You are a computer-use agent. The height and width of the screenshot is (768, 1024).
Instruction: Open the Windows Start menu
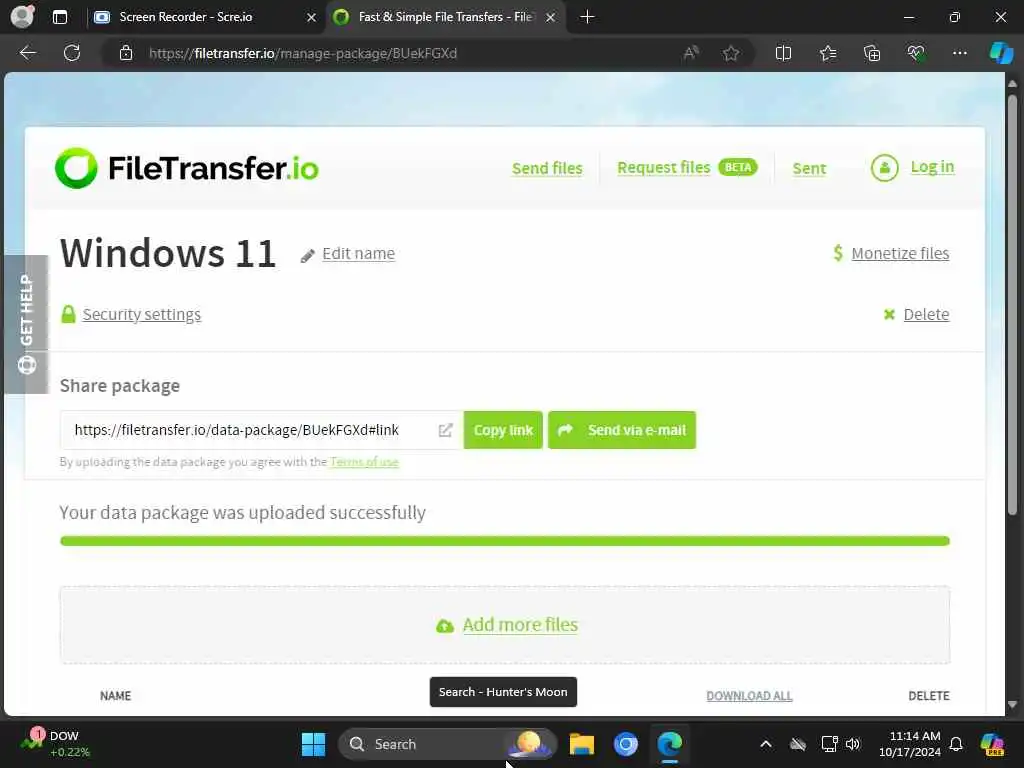pyautogui.click(x=313, y=744)
